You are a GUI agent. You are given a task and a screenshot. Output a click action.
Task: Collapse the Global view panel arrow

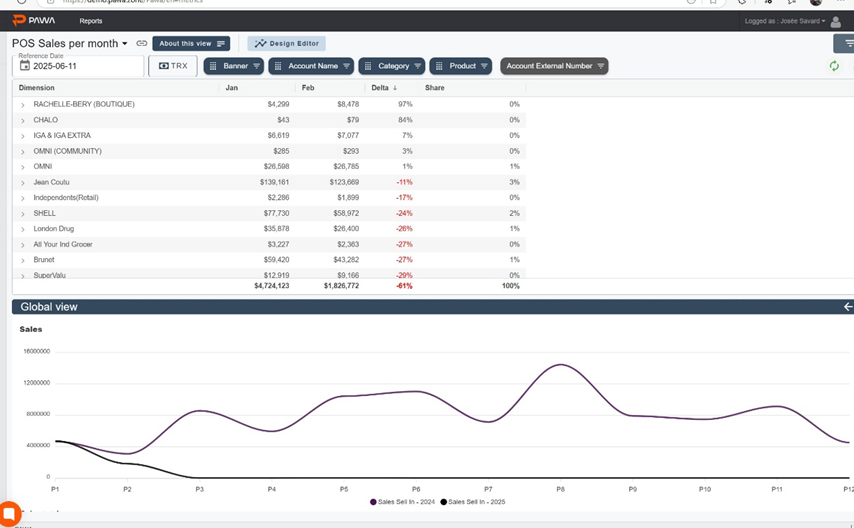point(847,307)
